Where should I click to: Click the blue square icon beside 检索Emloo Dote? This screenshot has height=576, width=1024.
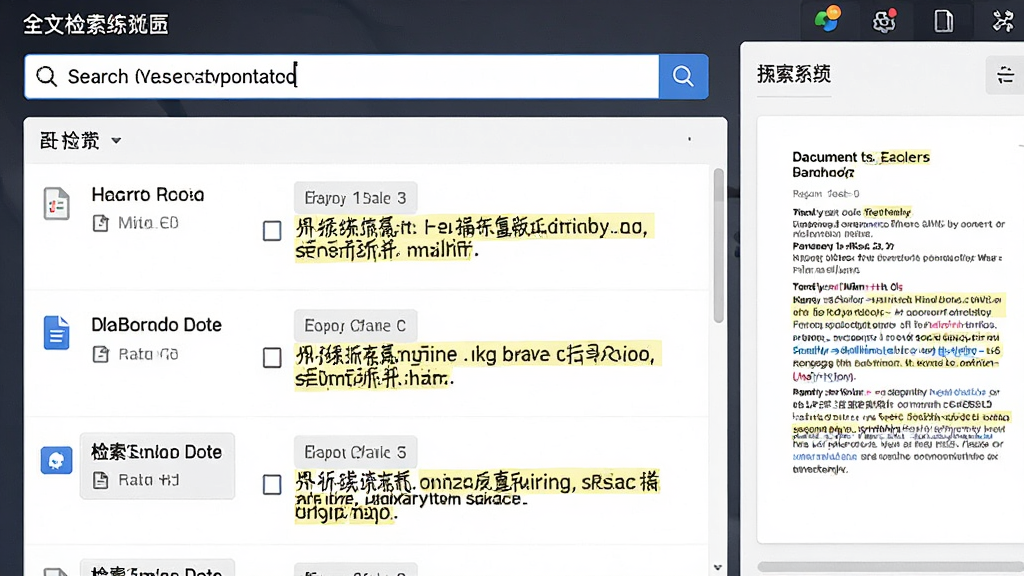(57, 460)
